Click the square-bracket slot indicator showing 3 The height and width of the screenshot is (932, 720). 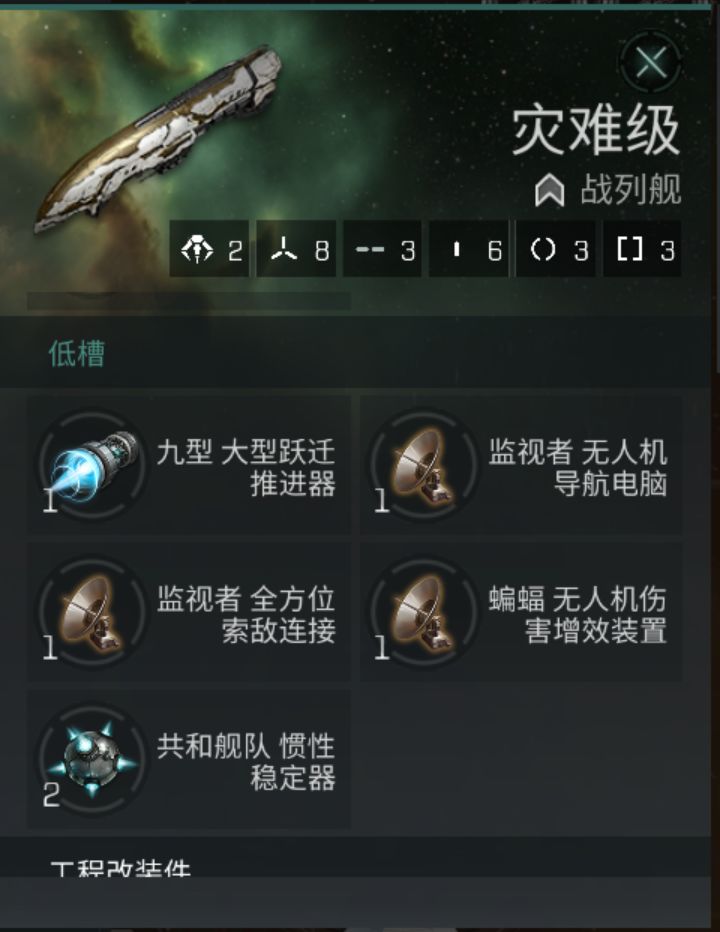[642, 249]
